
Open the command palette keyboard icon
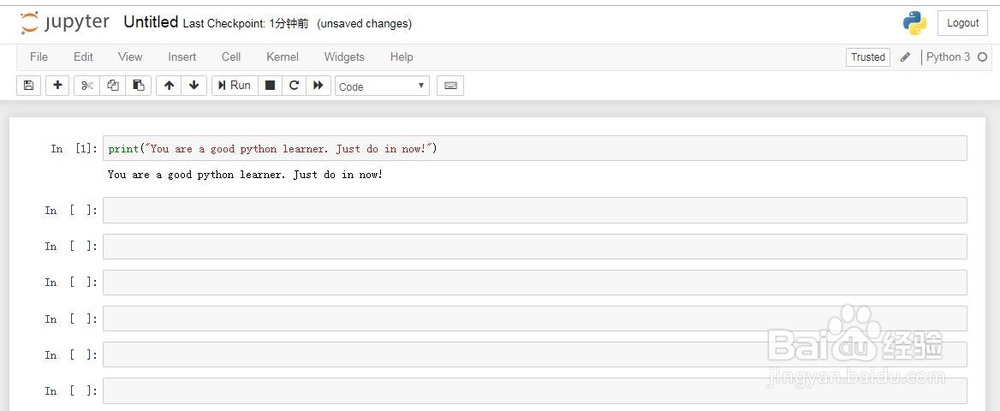point(450,86)
